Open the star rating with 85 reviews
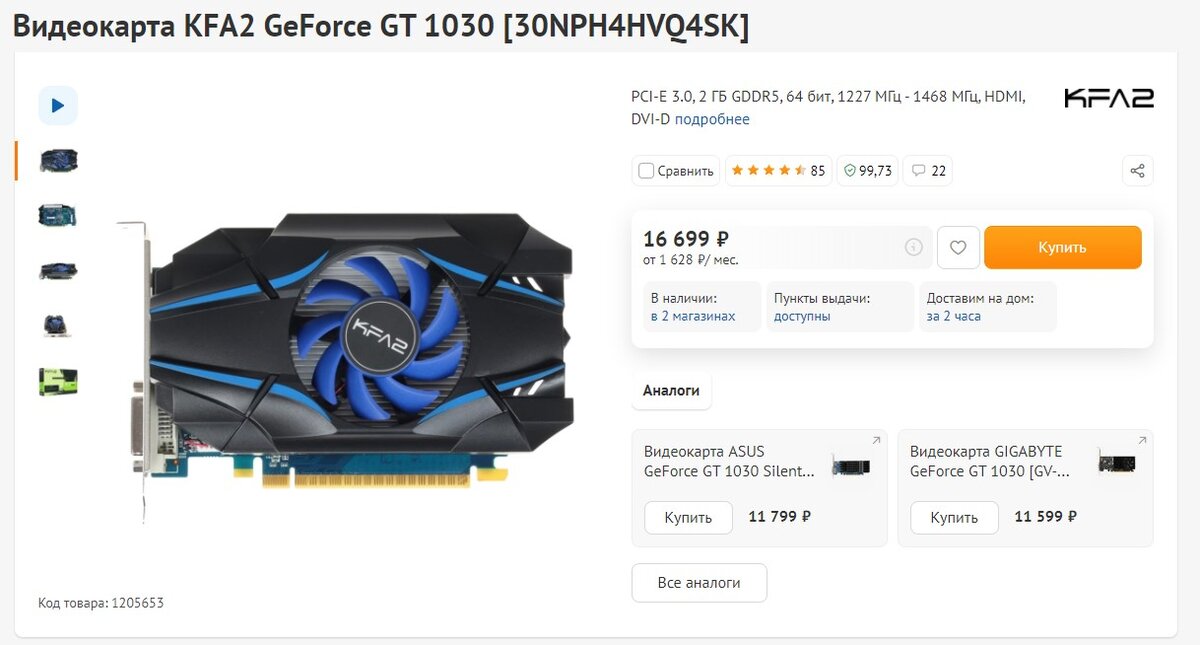This screenshot has width=1200, height=645. pyautogui.click(x=778, y=171)
